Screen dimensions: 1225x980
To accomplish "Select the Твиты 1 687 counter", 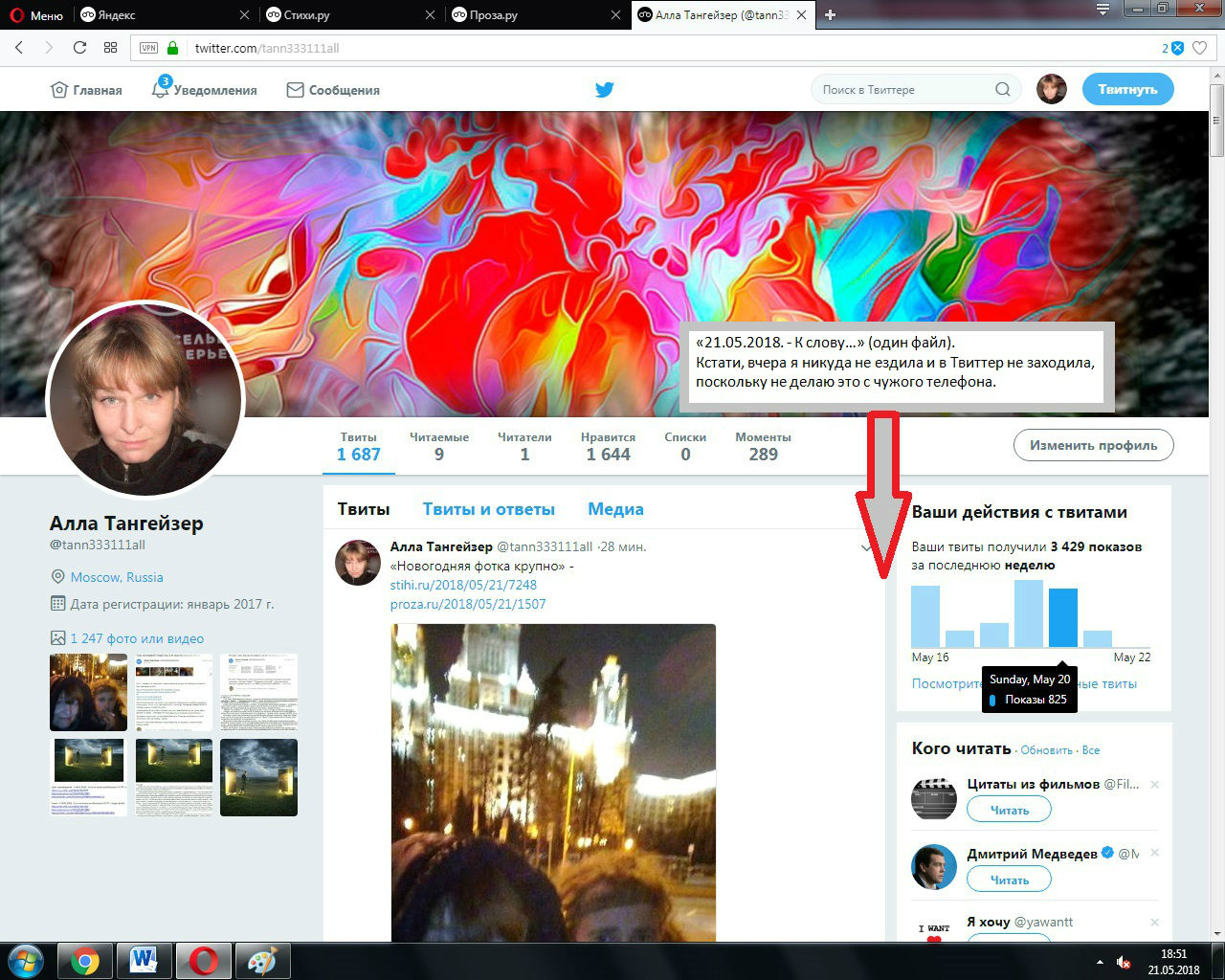I will 359,447.
